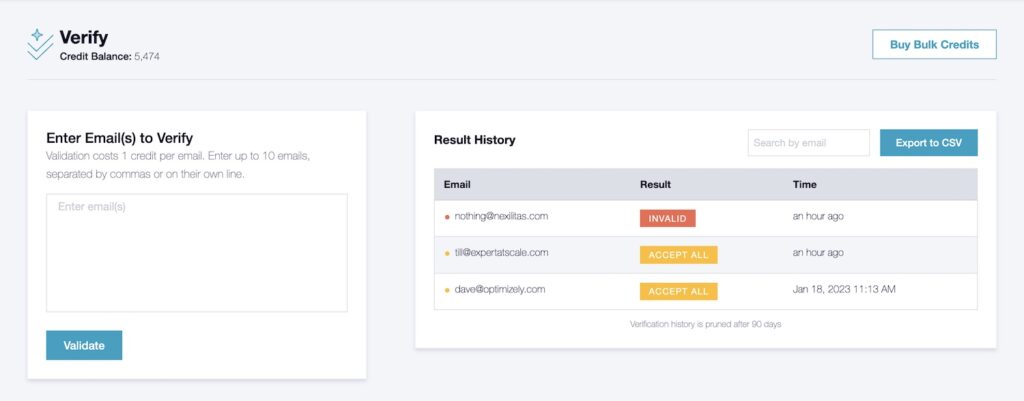Click the yellow status dot for till@expertatscale.com
Viewport: 1024px width, 401px height.
click(447, 253)
